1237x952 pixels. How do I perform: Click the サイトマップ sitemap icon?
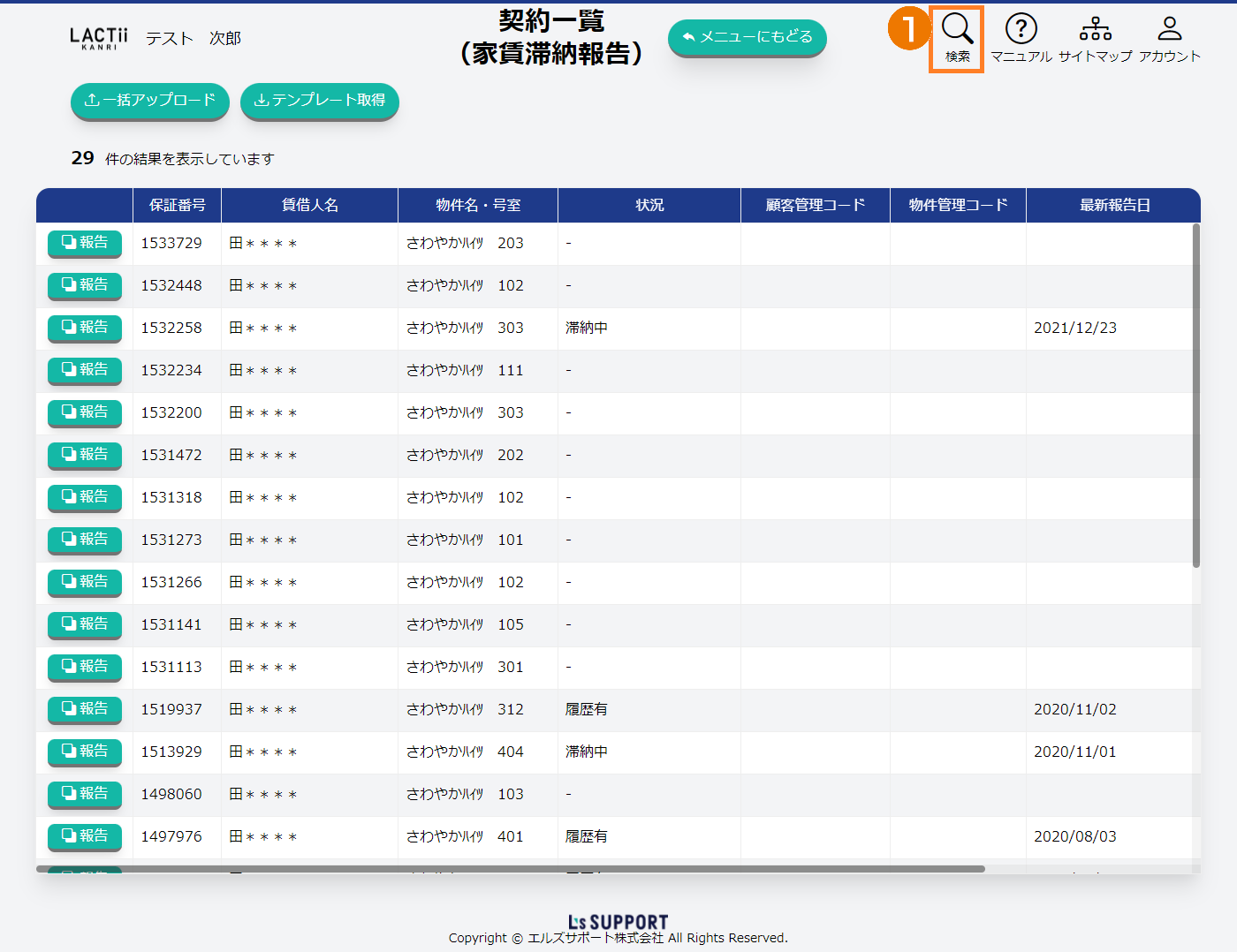point(1095,38)
